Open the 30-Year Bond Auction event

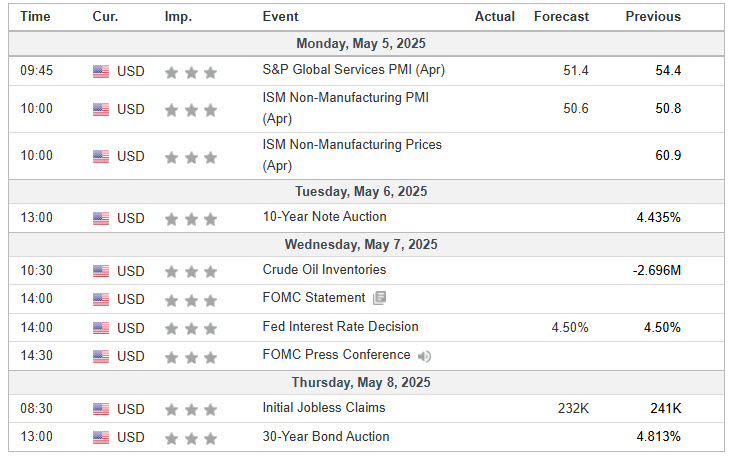[326, 437]
